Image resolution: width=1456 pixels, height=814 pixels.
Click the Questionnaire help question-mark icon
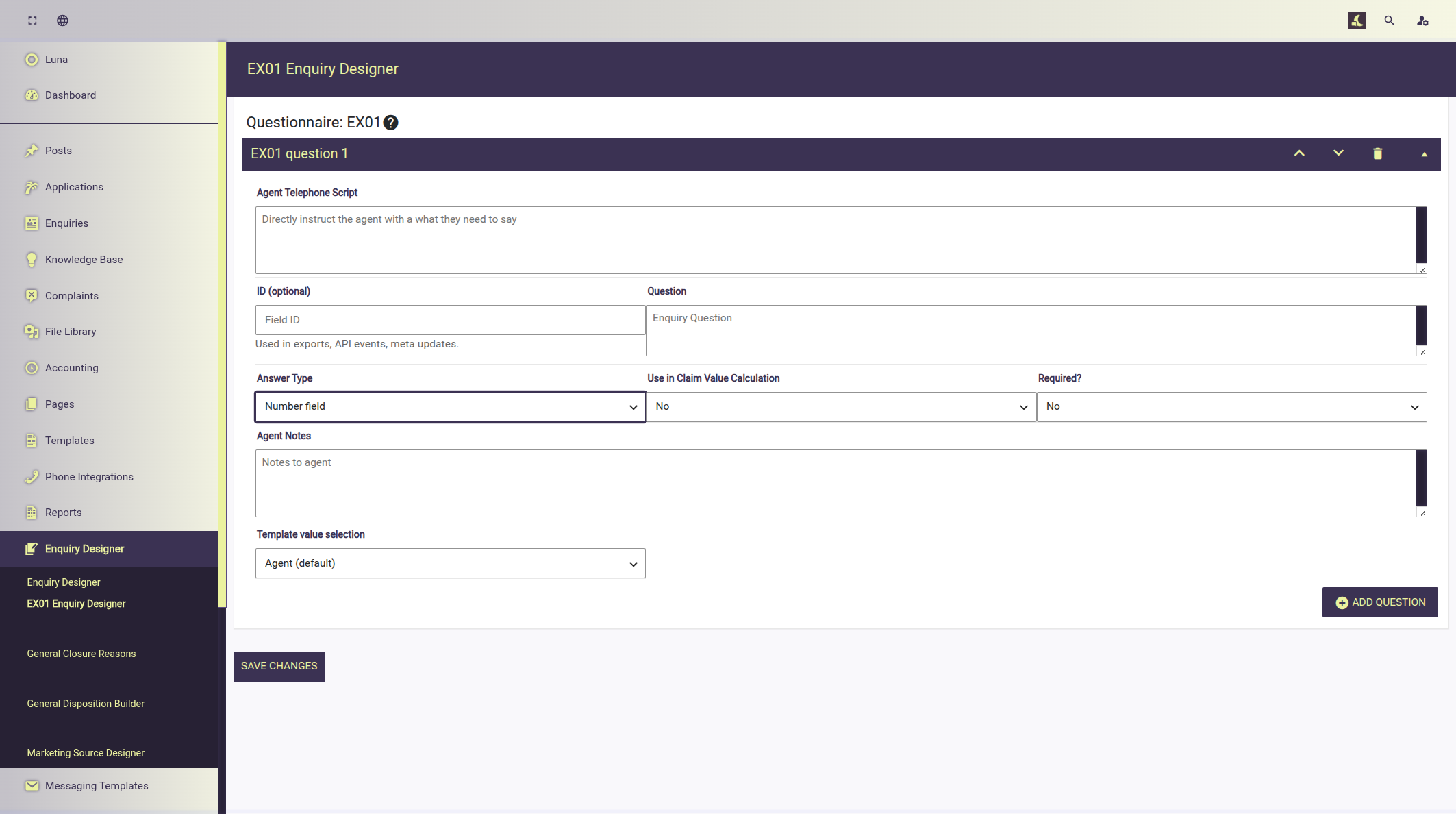[390, 123]
